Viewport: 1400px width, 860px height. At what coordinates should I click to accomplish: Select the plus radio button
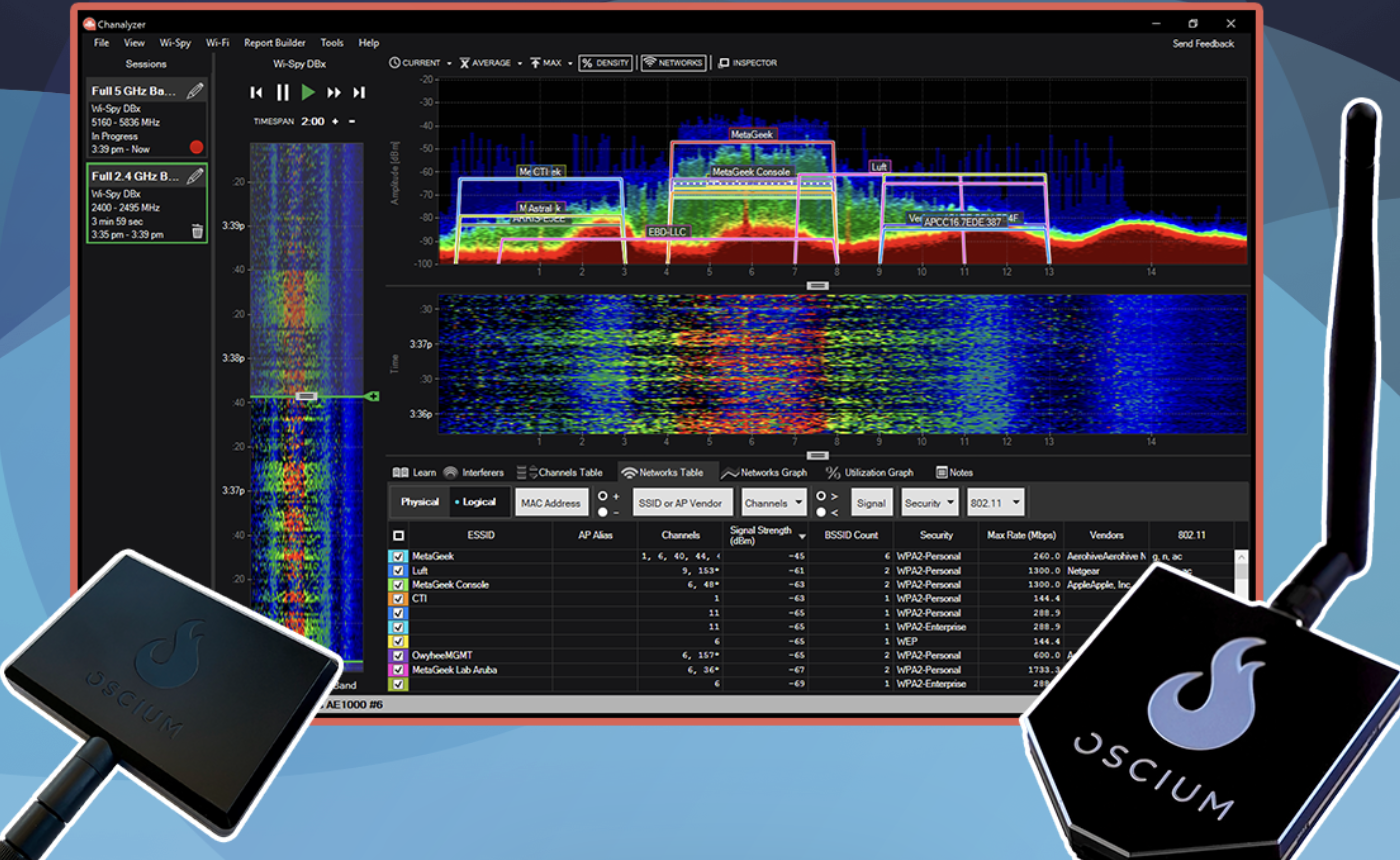(x=602, y=495)
